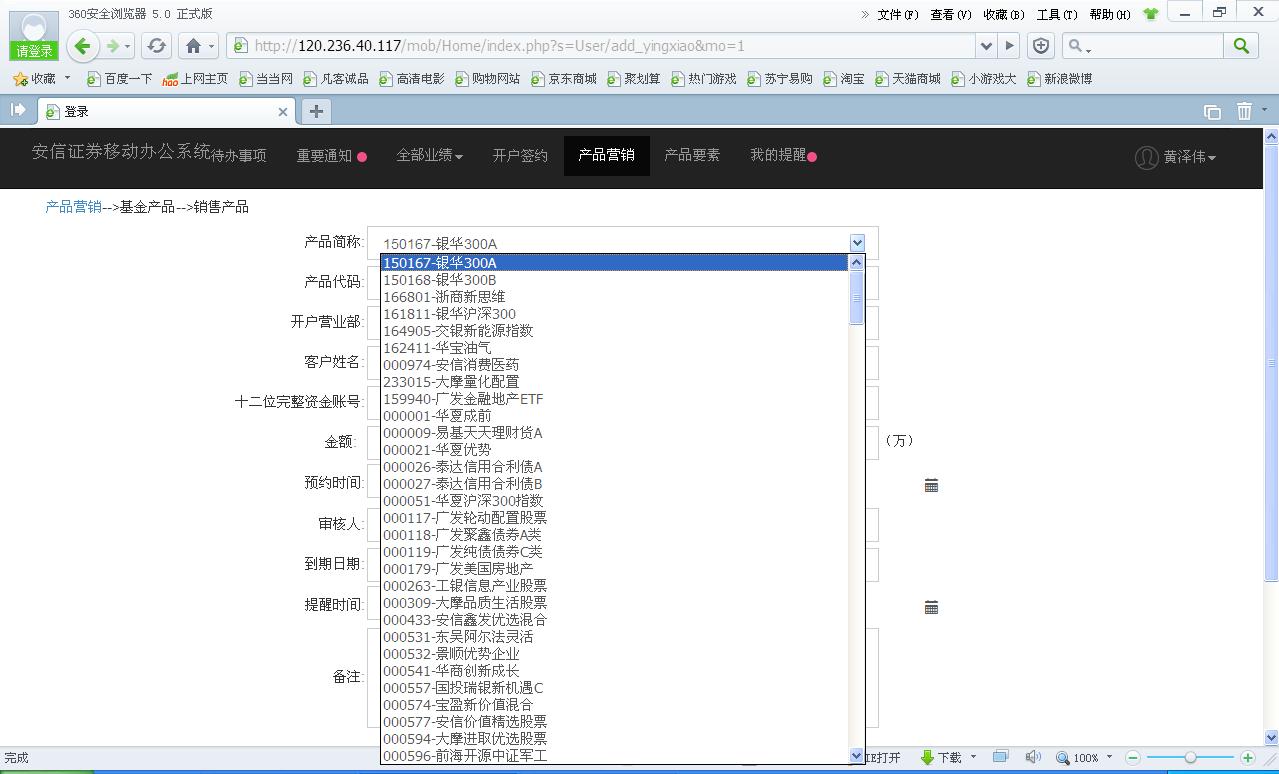This screenshot has width=1279, height=774.
Task: Open the 新浪微博 bookmark
Action: (1059, 78)
